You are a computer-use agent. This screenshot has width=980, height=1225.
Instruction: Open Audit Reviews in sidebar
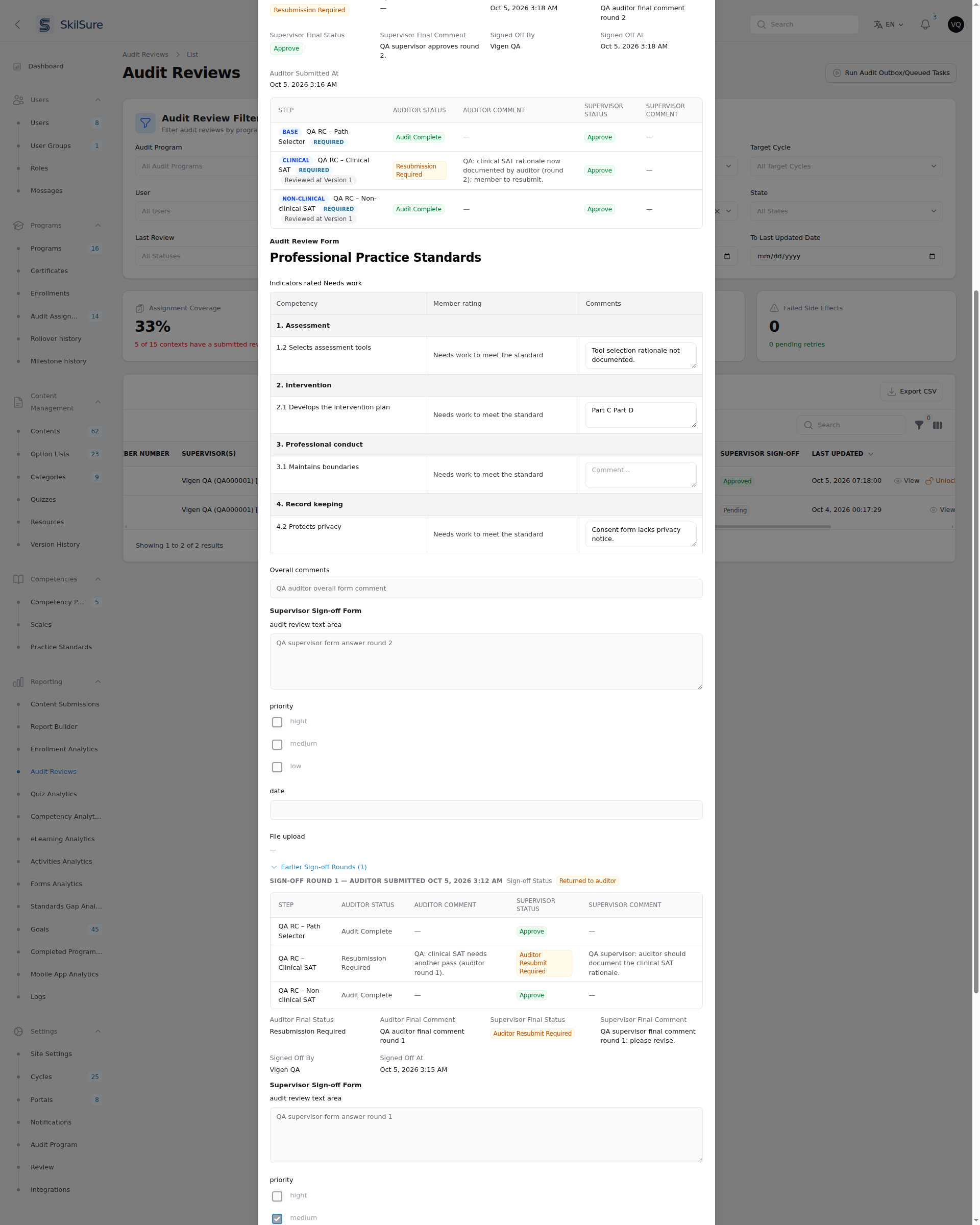click(54, 772)
